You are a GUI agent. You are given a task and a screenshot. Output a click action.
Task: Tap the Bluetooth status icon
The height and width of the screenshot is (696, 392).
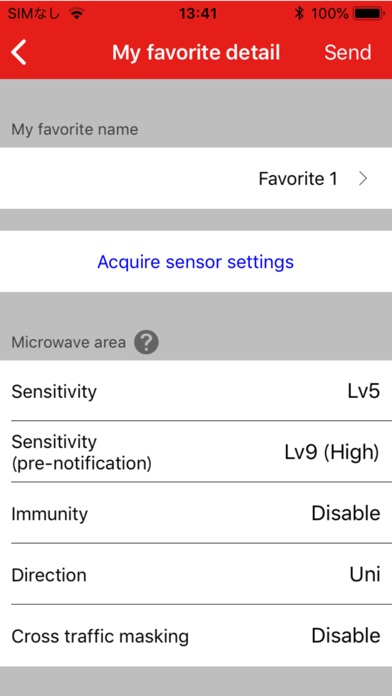click(x=300, y=14)
